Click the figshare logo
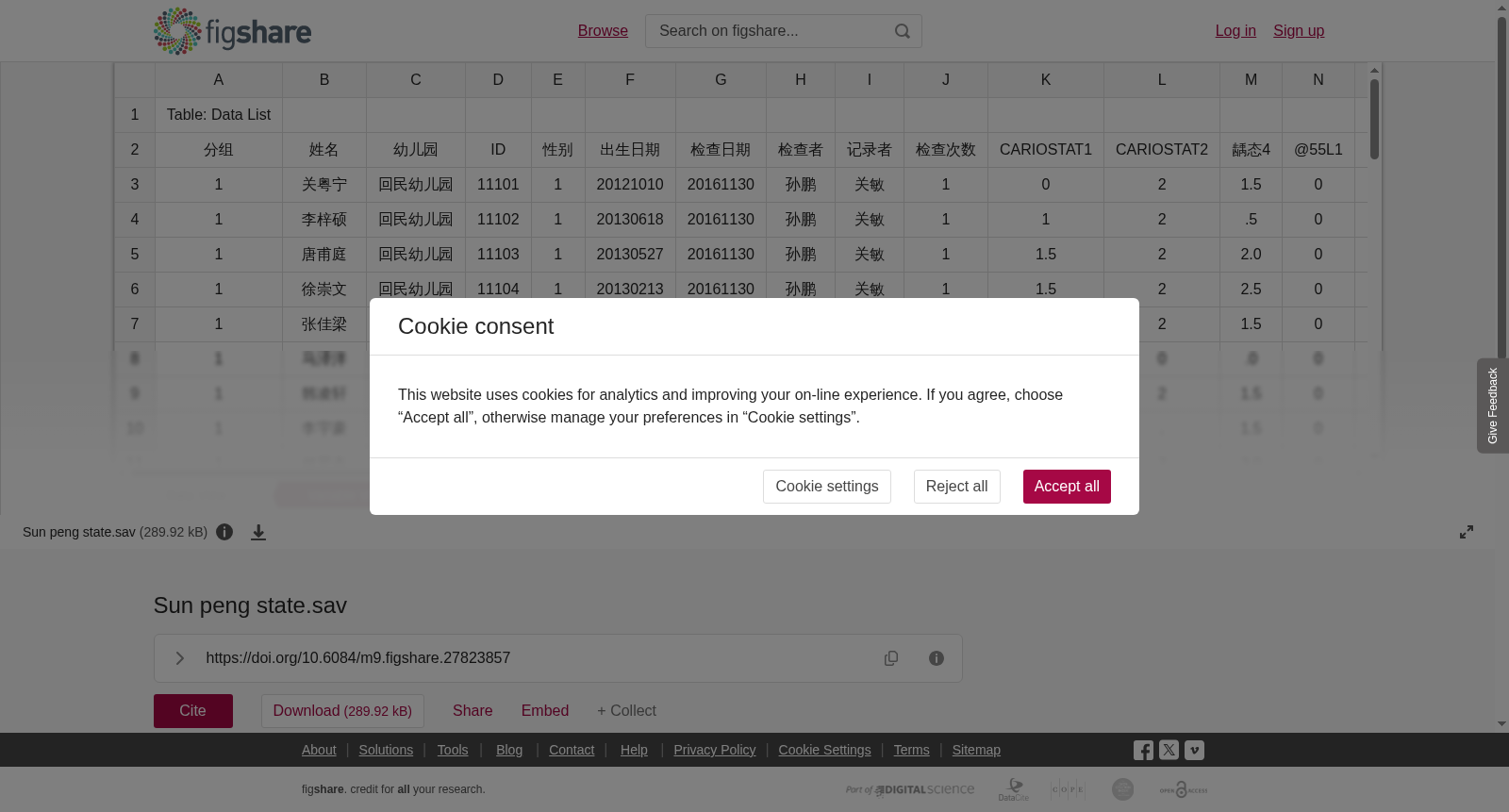 pos(232,31)
